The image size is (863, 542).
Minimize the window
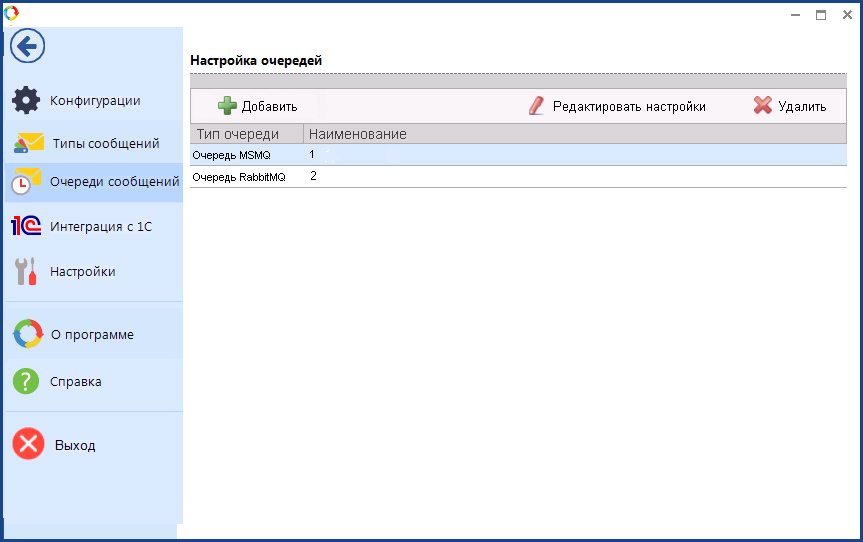[x=795, y=15]
